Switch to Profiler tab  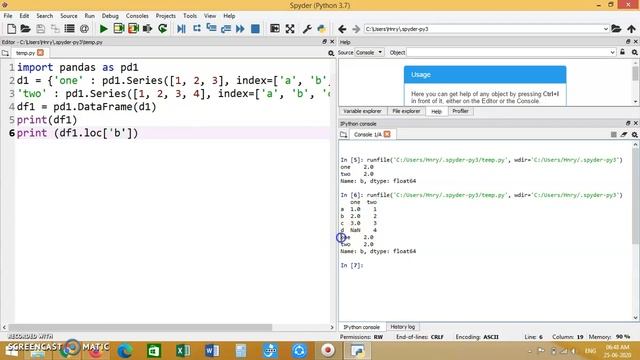pyautogui.click(x=460, y=111)
